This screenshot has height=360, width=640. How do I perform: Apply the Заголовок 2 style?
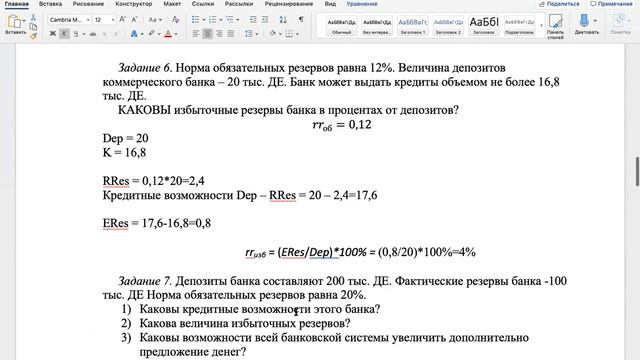(x=448, y=26)
